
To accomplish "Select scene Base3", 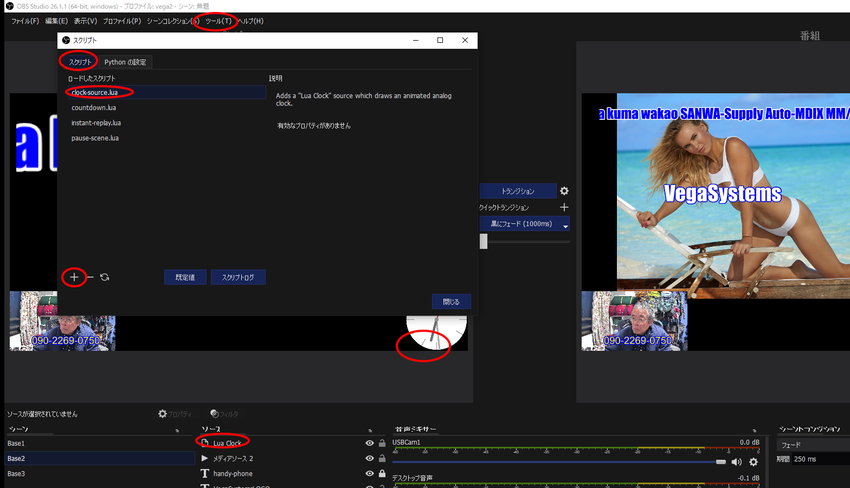I will point(100,473).
